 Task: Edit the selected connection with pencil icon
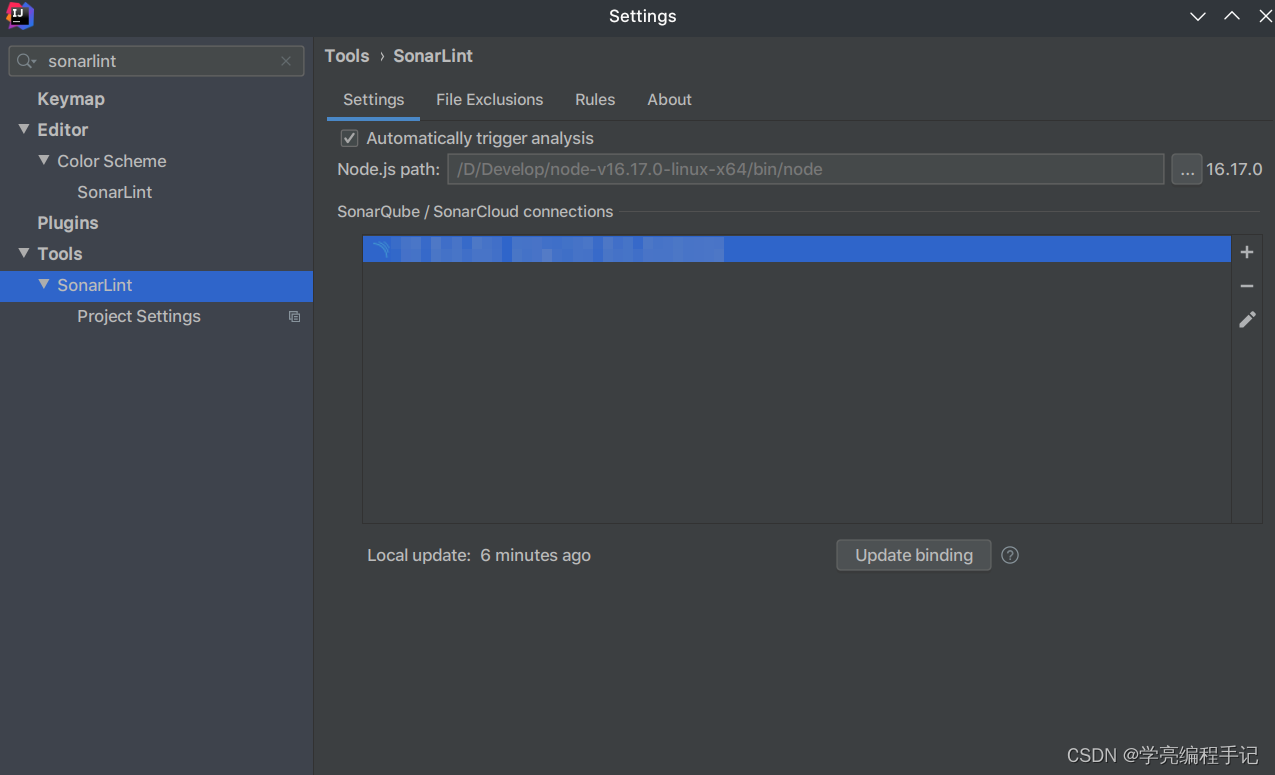tap(1246, 319)
